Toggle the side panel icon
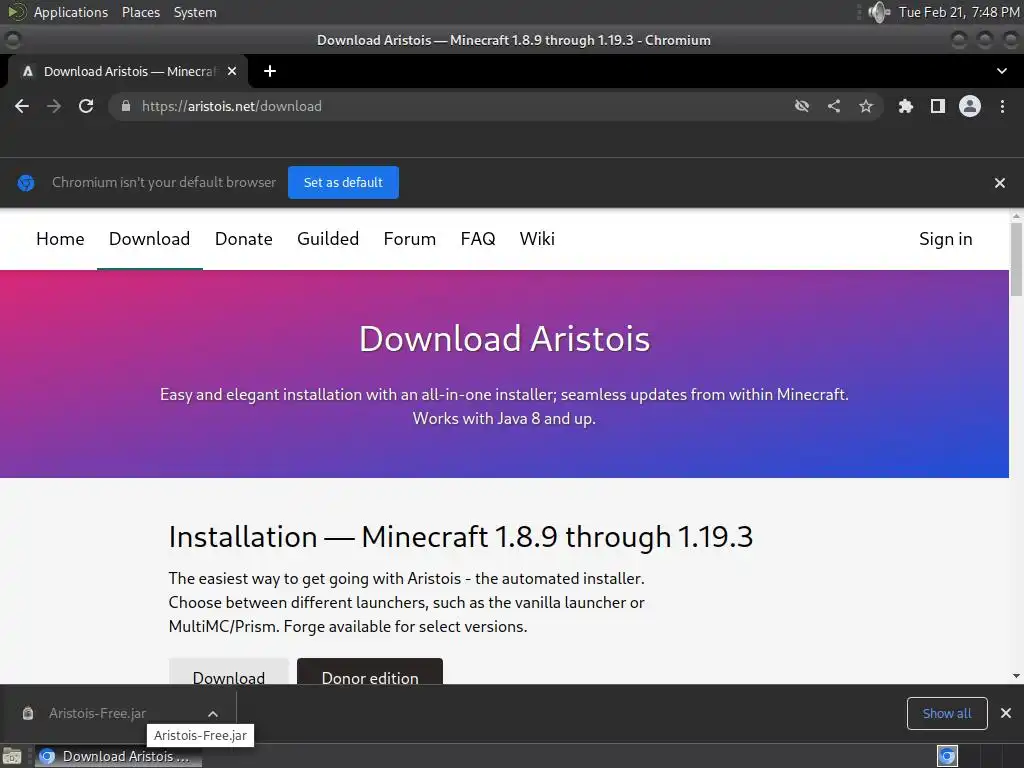Image resolution: width=1024 pixels, height=768 pixels. [x=938, y=106]
